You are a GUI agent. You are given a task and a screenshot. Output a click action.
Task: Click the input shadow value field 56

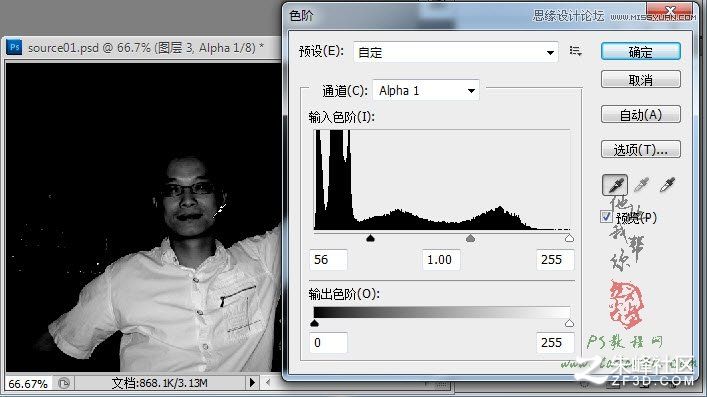pyautogui.click(x=329, y=260)
